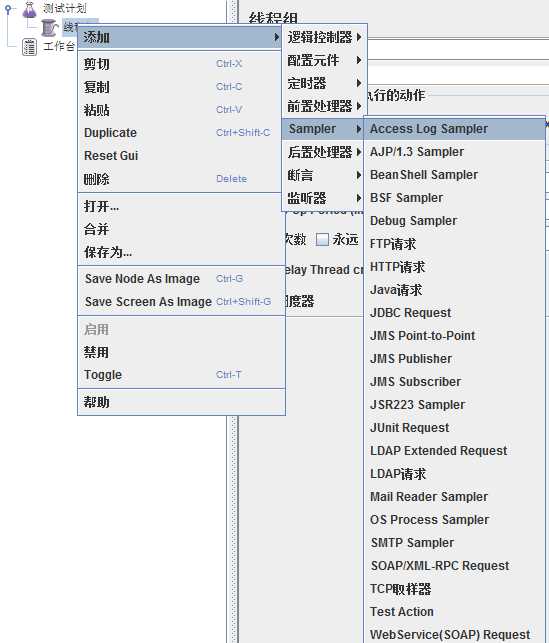The height and width of the screenshot is (643, 549).
Task: Expand the Sampler submenu
Action: pyautogui.click(x=324, y=129)
